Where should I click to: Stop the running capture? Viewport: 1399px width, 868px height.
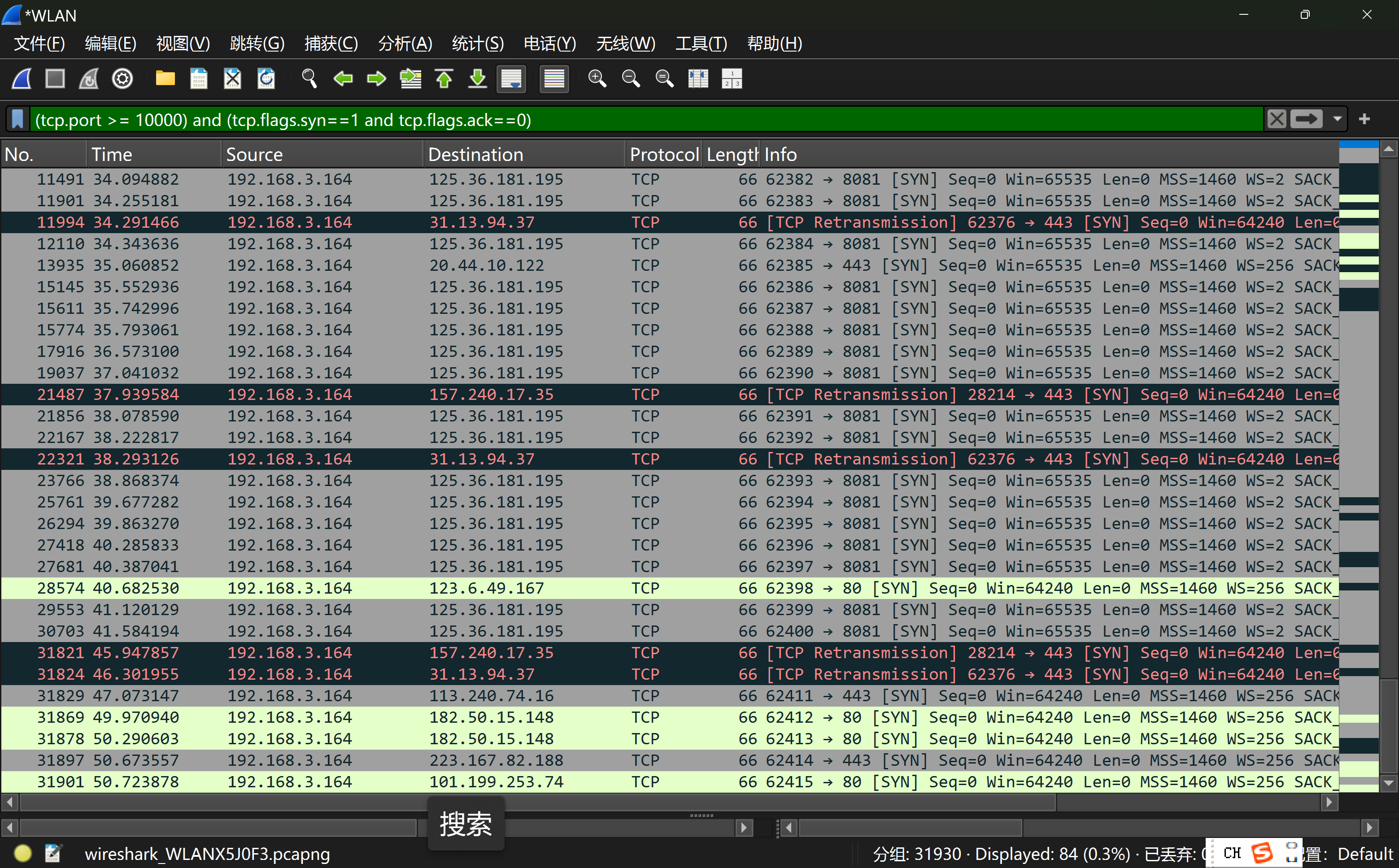click(55, 78)
